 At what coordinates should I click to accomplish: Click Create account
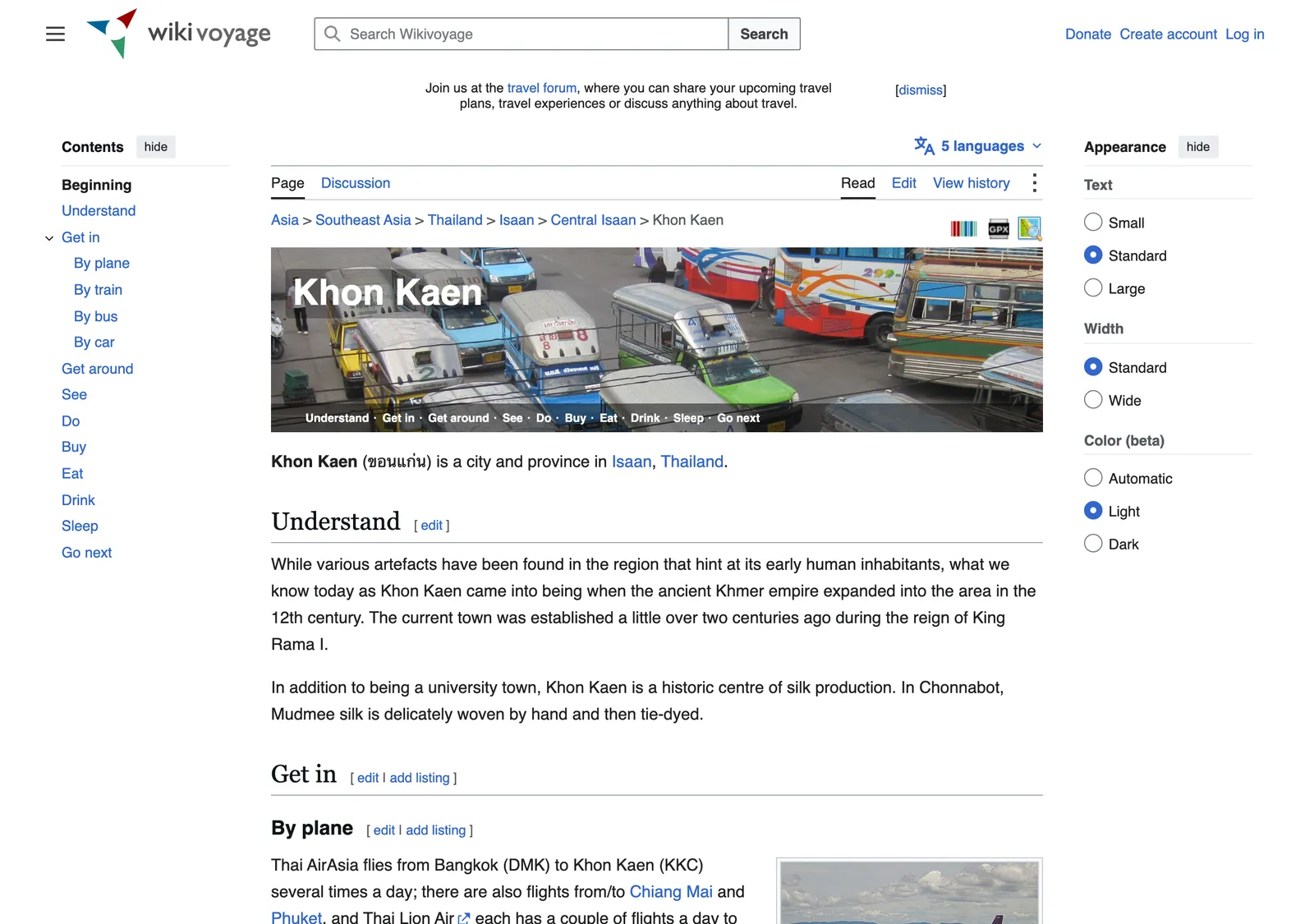[x=1169, y=34]
